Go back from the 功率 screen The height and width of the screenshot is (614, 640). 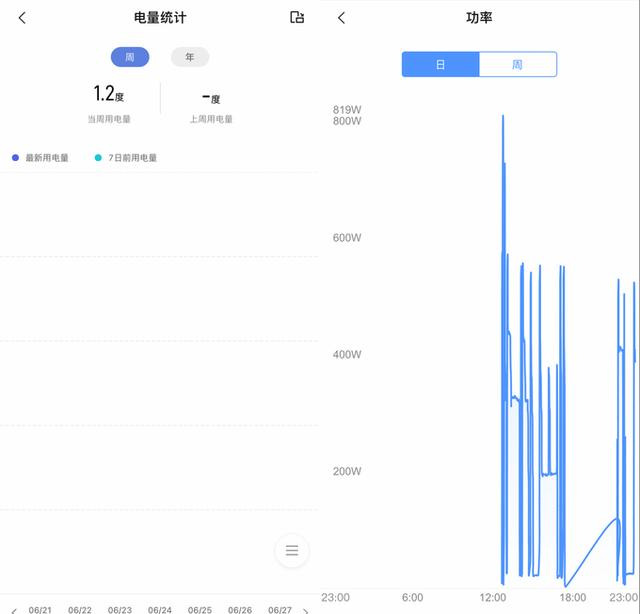(x=342, y=18)
